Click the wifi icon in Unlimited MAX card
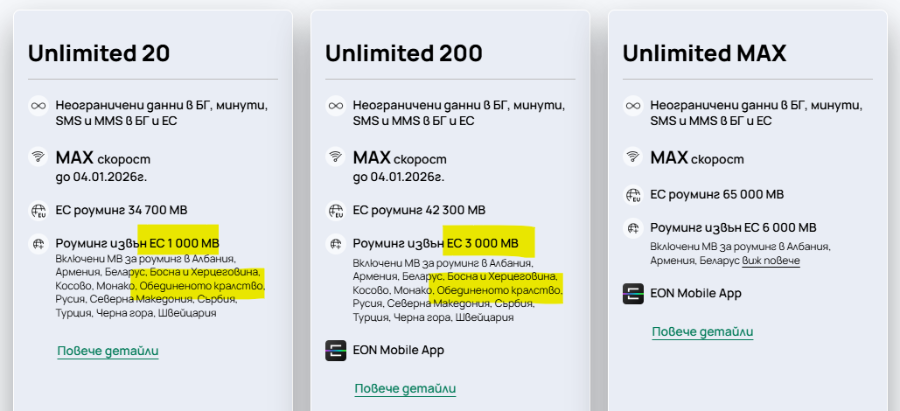The height and width of the screenshot is (411, 900). click(x=633, y=157)
